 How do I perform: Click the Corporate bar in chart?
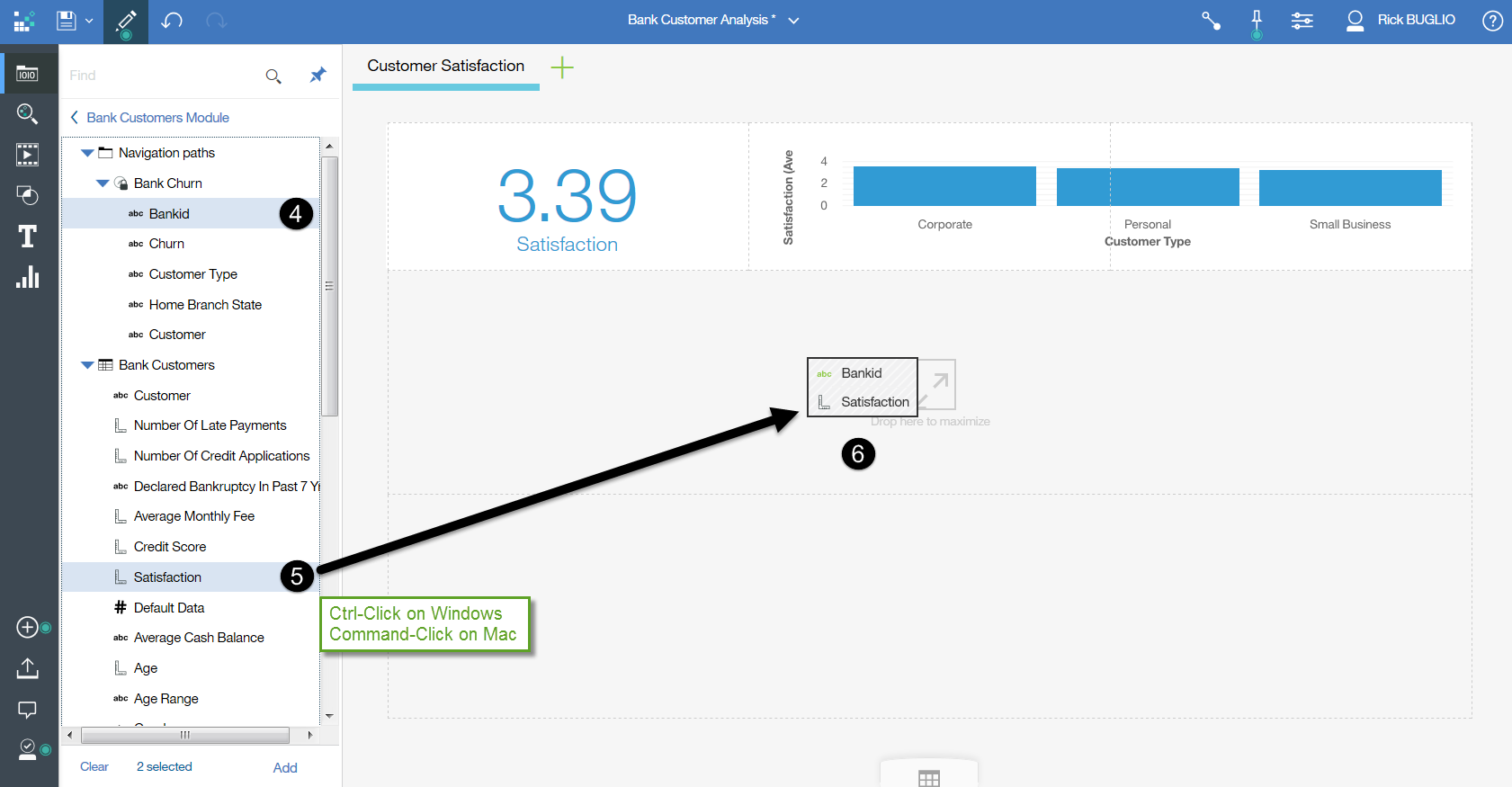click(x=944, y=186)
